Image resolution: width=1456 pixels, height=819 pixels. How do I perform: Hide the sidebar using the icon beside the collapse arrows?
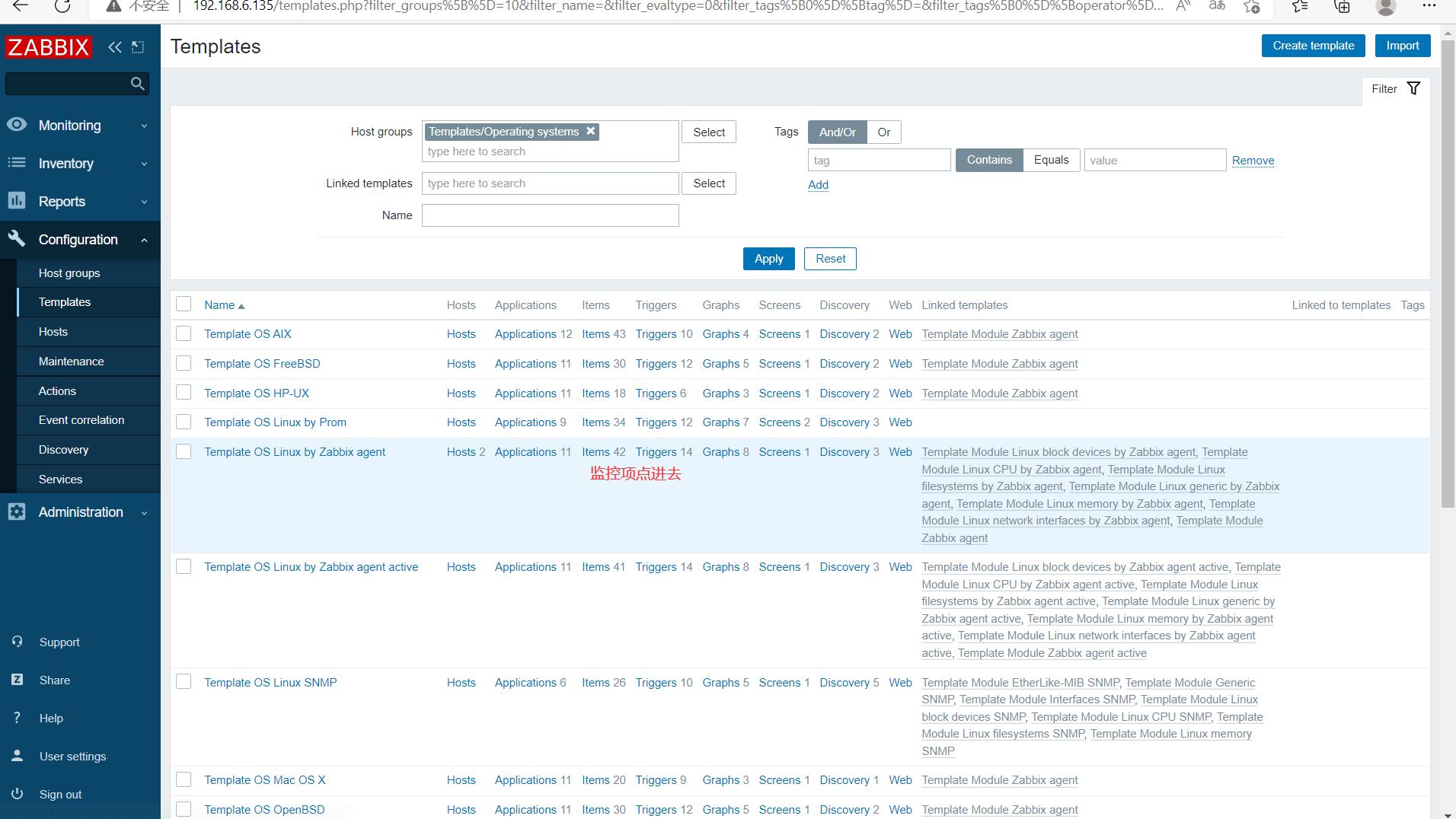[138, 47]
